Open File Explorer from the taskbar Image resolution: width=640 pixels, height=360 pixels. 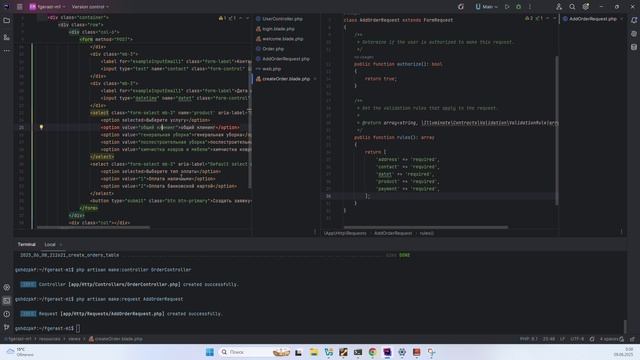click(x=313, y=352)
